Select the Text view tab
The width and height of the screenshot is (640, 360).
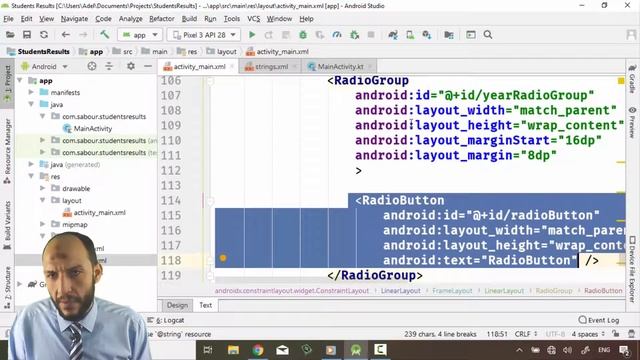point(206,305)
